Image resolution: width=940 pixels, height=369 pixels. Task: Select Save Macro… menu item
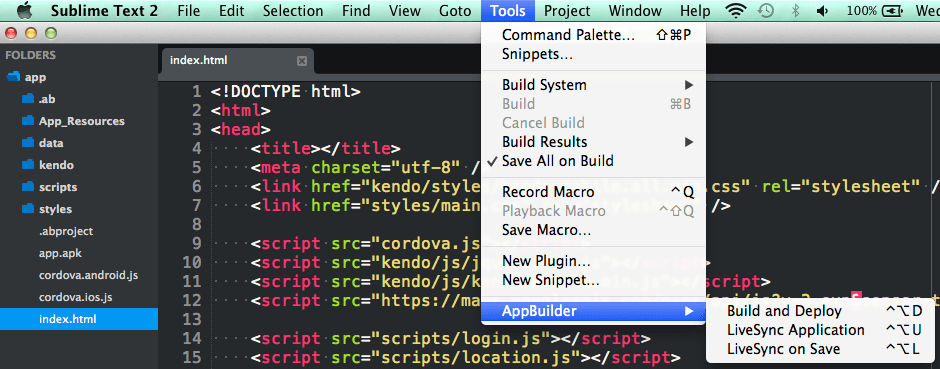pyautogui.click(x=593, y=229)
